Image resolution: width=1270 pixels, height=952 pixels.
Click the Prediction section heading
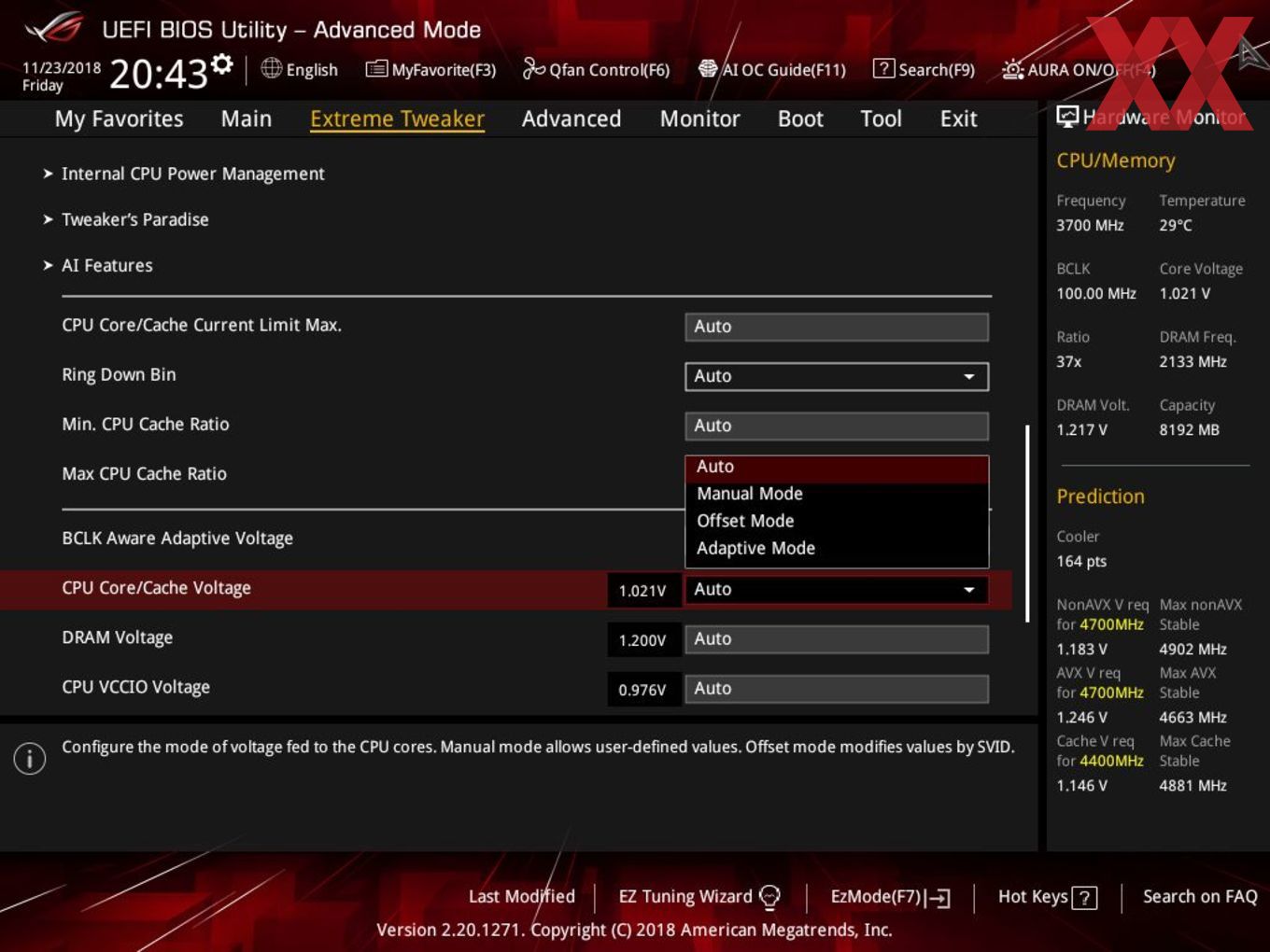pos(1100,497)
